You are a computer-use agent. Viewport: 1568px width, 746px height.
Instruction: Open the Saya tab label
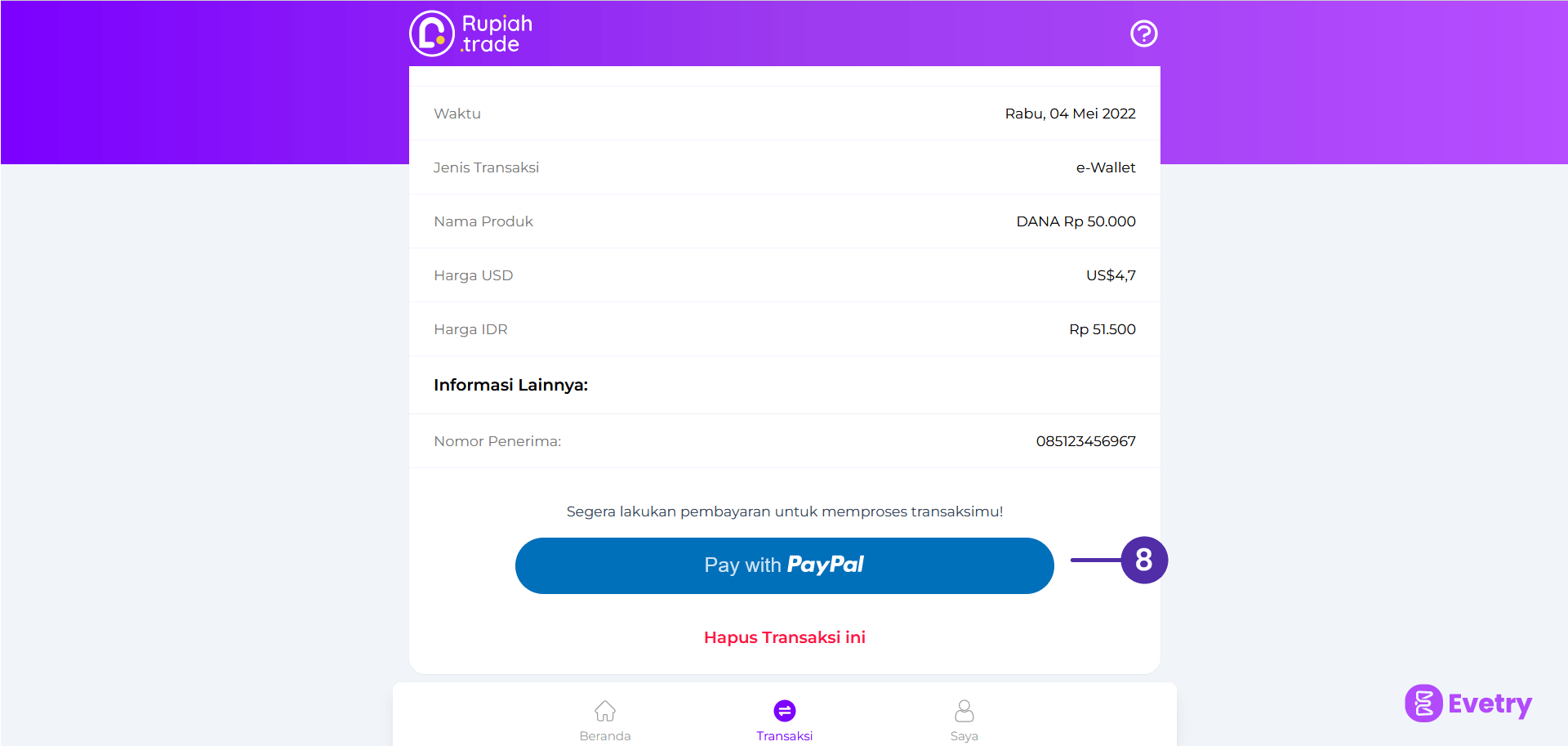coord(964,735)
